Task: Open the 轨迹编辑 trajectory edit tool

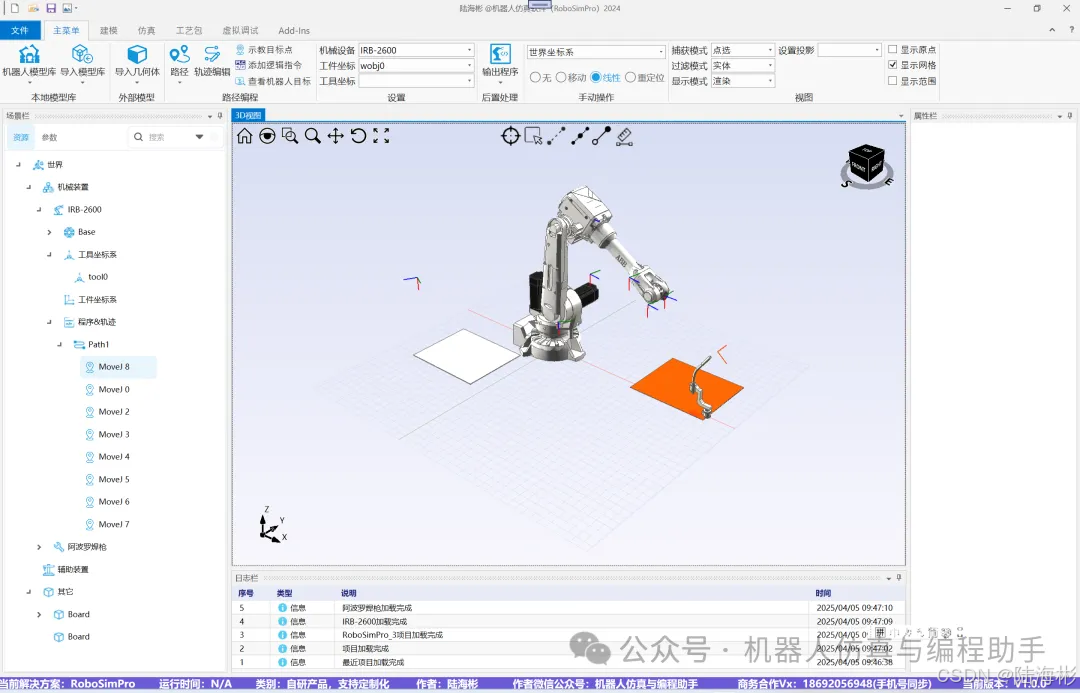Action: click(212, 61)
